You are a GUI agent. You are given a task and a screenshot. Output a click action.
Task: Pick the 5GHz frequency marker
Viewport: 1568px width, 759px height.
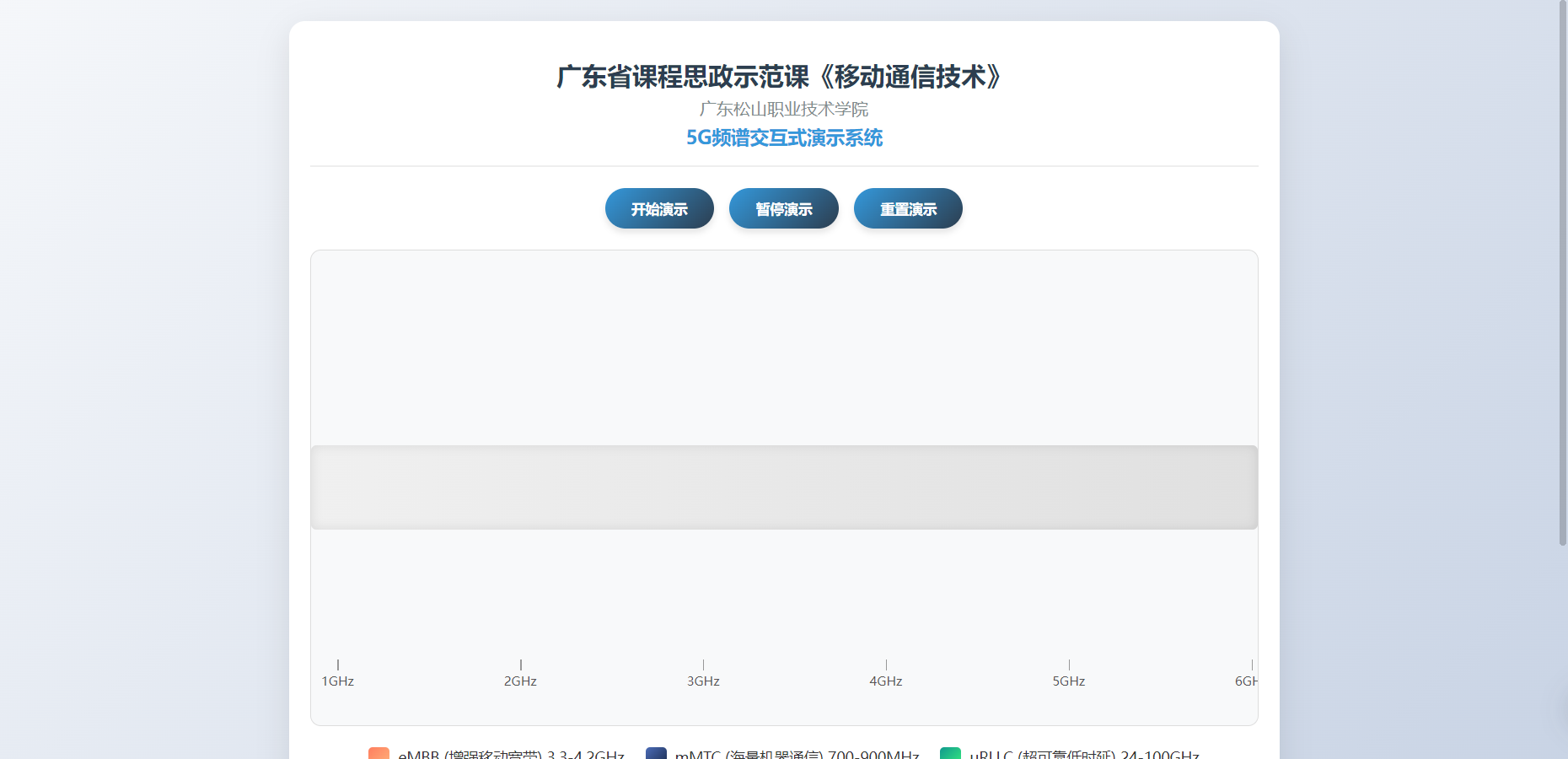(x=1068, y=681)
